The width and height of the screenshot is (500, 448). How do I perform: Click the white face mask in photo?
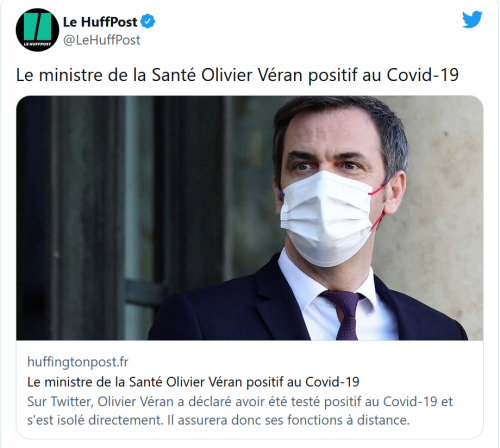tap(327, 217)
